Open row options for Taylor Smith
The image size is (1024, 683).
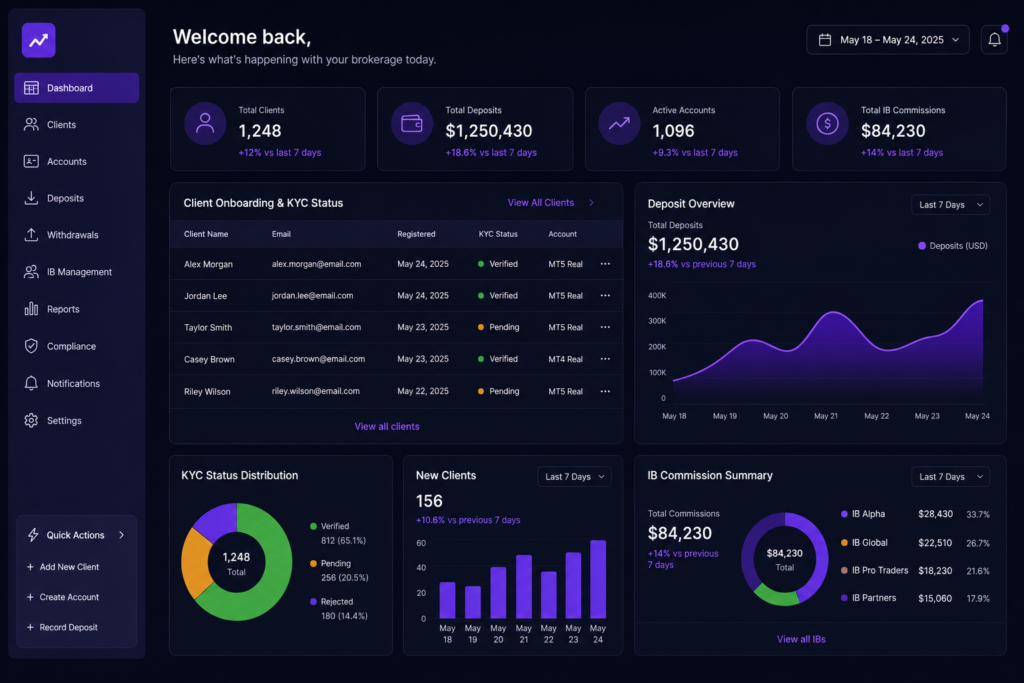[x=605, y=327]
